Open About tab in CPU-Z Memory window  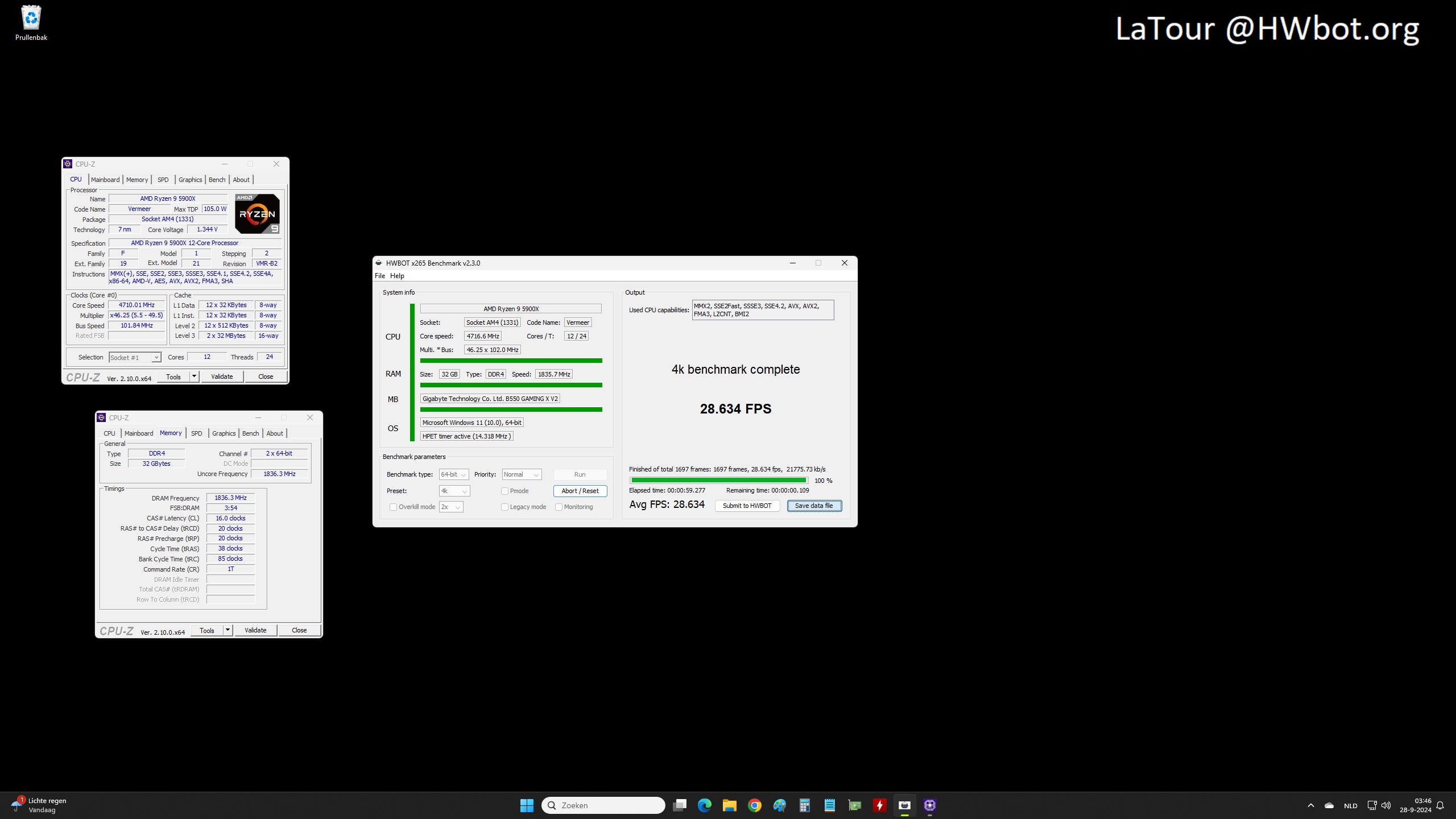[x=275, y=433]
